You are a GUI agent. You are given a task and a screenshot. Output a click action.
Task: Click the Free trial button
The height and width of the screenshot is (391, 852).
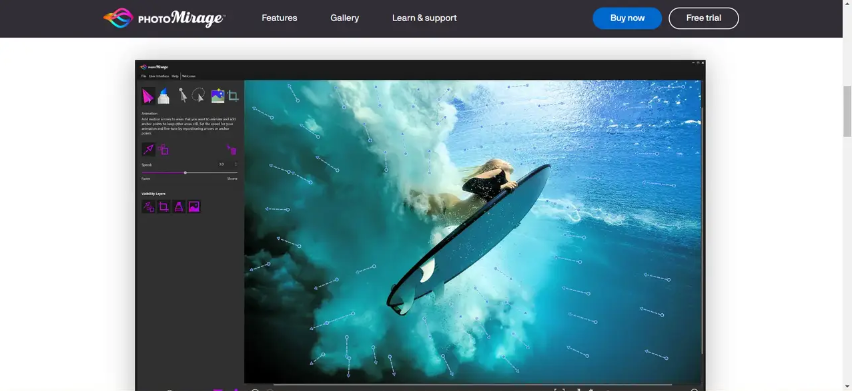point(704,18)
